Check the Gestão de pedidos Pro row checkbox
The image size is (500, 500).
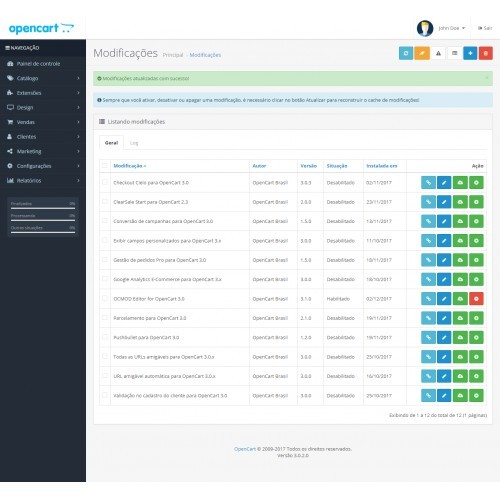(105, 260)
